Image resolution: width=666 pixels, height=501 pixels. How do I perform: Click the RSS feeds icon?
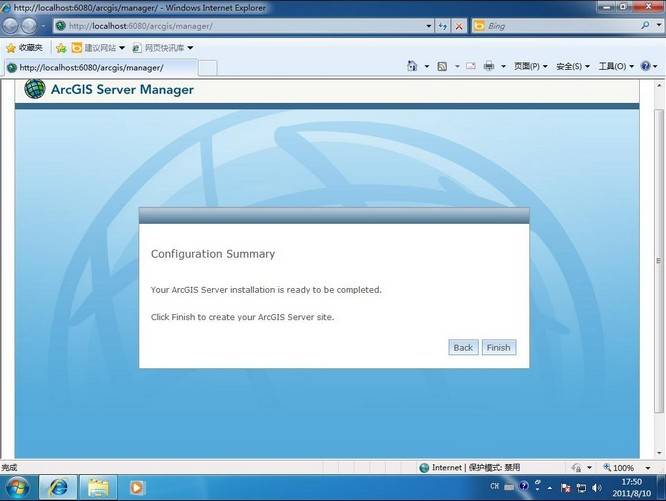click(x=442, y=66)
